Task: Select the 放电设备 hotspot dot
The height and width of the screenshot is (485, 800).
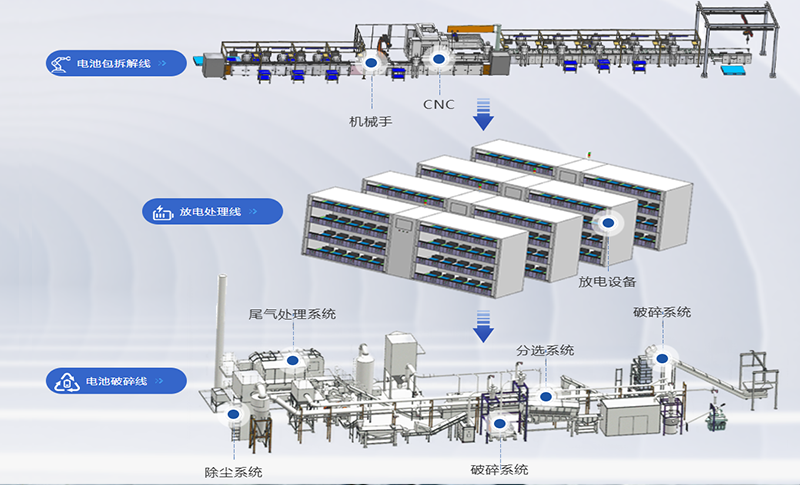Action: click(x=606, y=225)
